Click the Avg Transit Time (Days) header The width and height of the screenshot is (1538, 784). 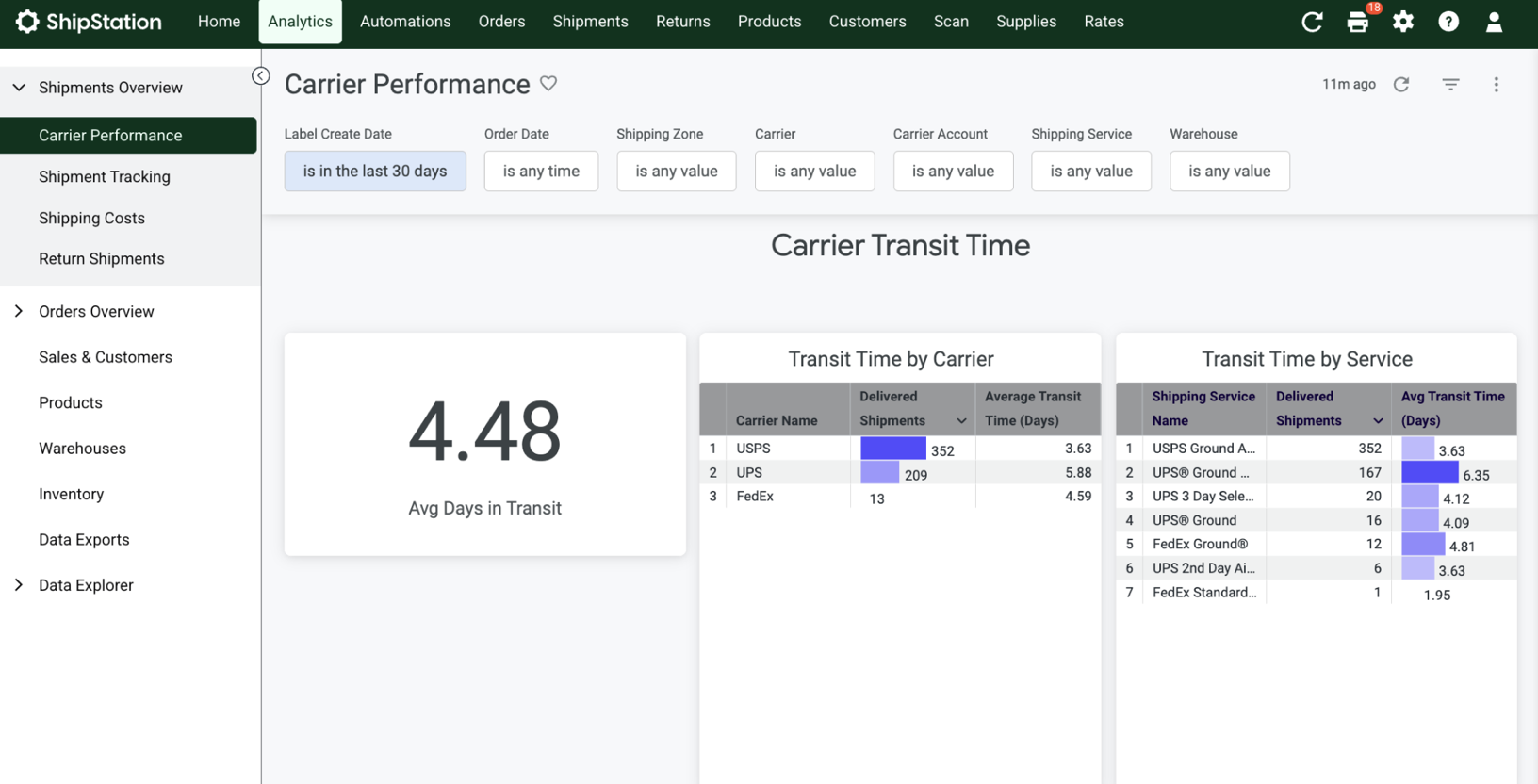(1453, 409)
